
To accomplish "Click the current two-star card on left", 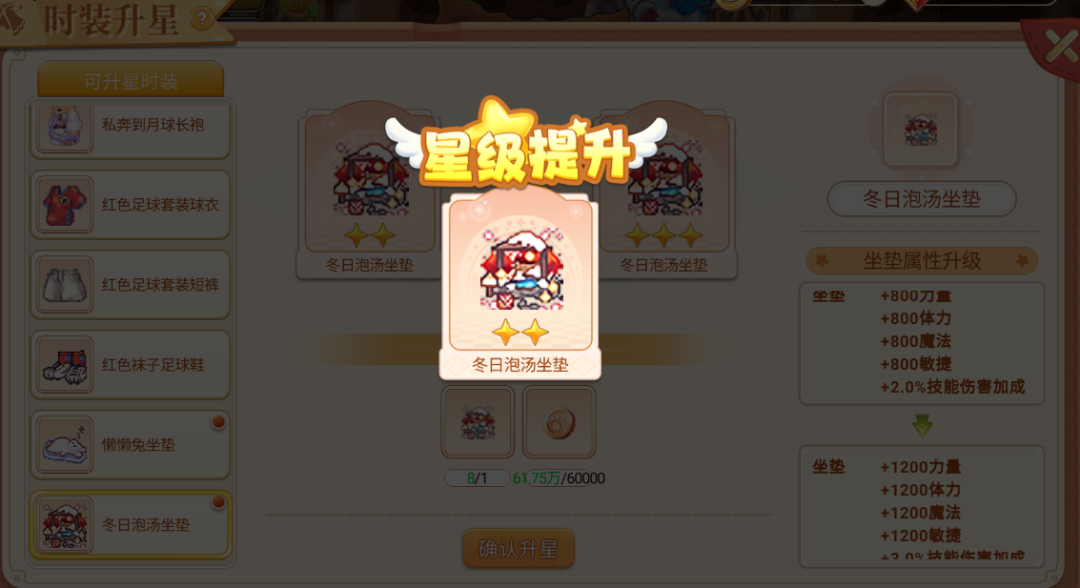I will click(369, 193).
